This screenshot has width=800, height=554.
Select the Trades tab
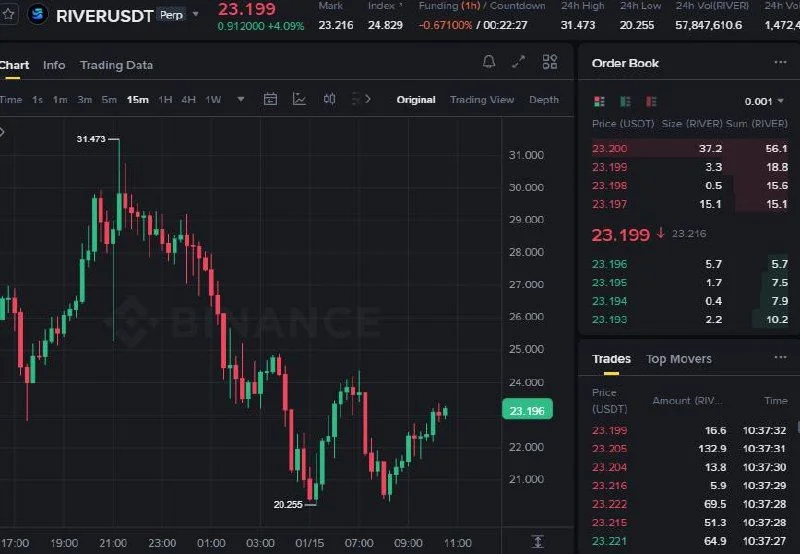click(611, 359)
